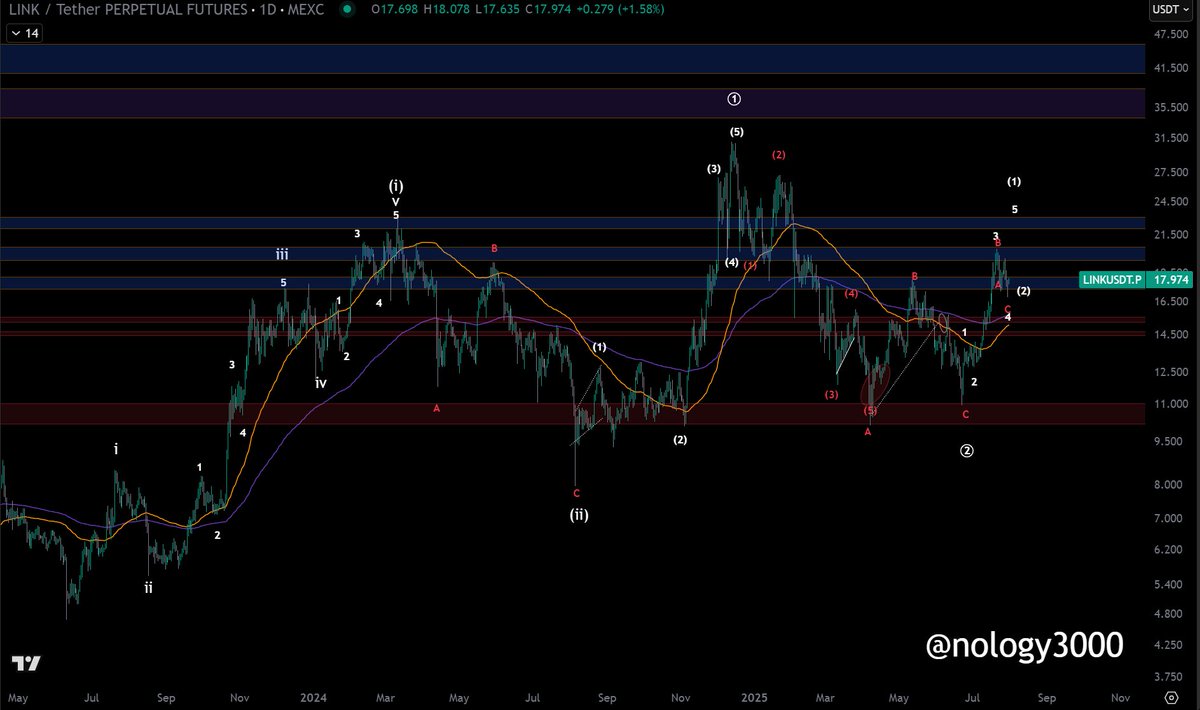
Task: Click the current price tag 17.974
Action: 1168,280
